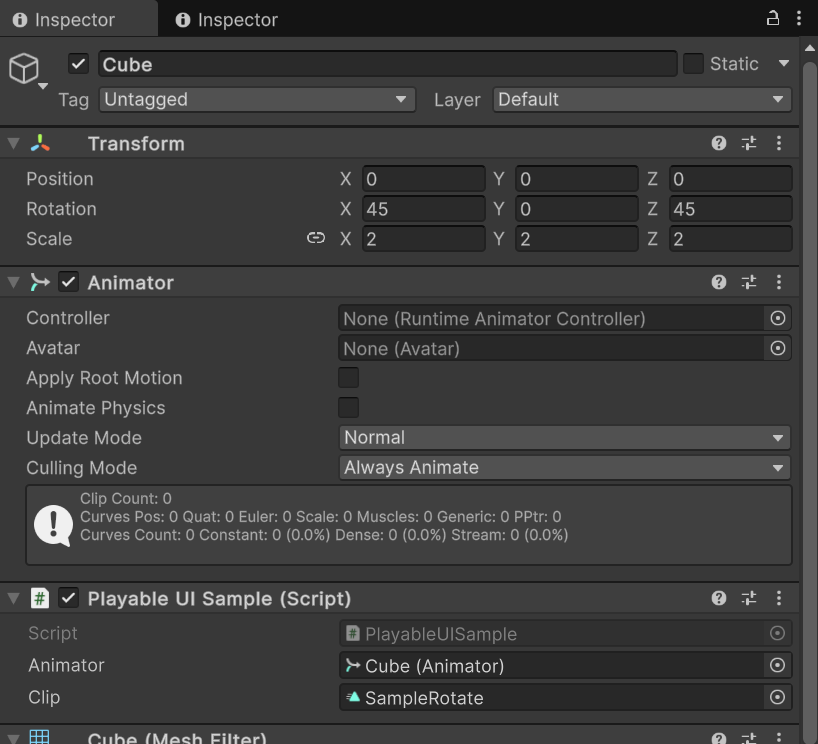Click the Inspector lock icon
The image size is (818, 744).
(x=772, y=18)
